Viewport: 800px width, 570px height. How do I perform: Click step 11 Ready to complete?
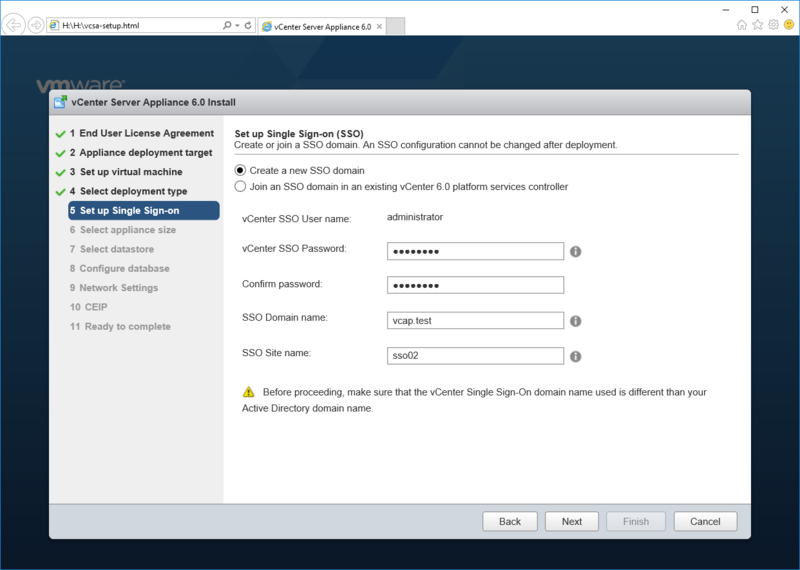pyautogui.click(x=120, y=327)
